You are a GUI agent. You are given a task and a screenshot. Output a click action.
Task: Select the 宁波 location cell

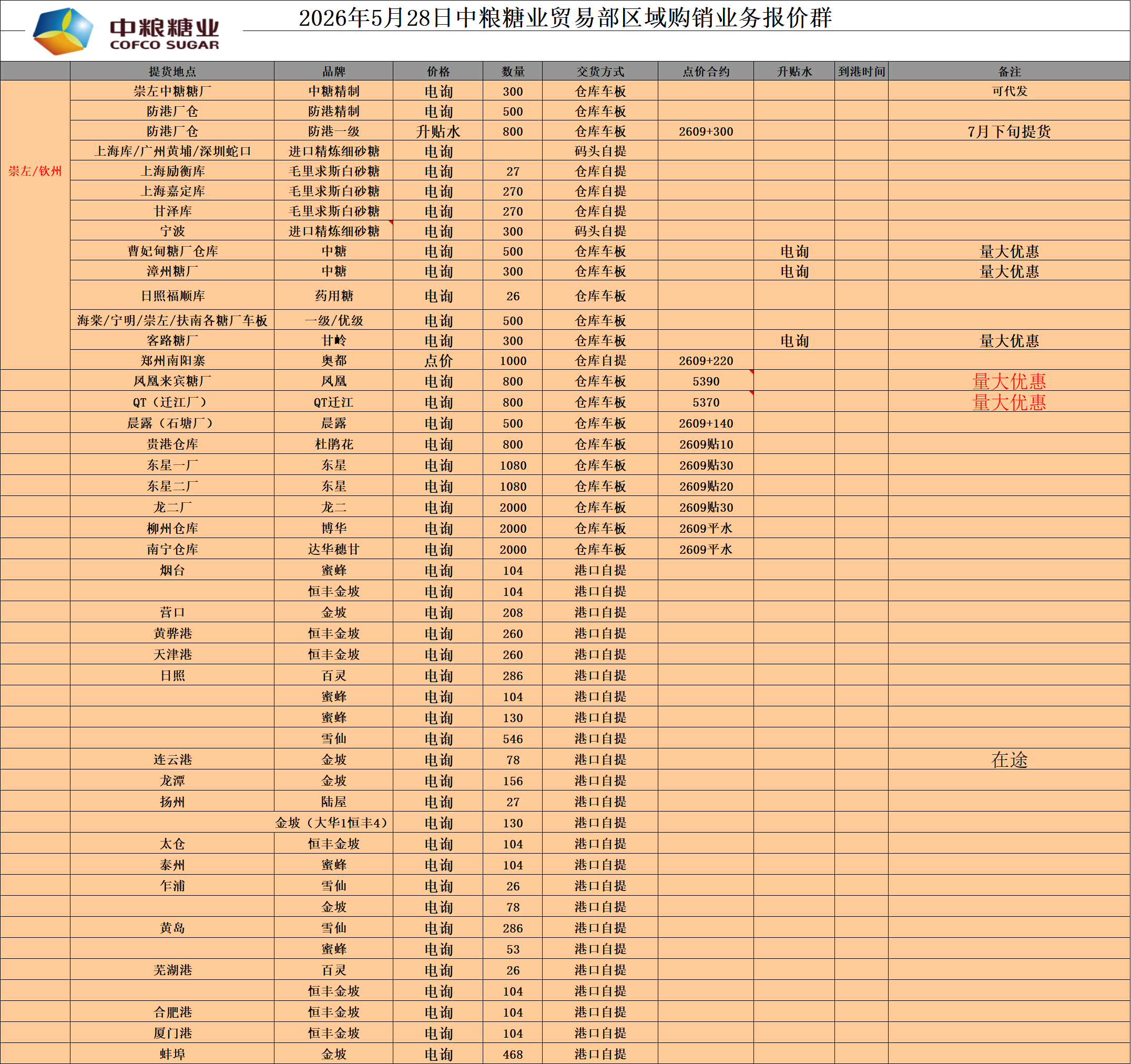point(172,230)
